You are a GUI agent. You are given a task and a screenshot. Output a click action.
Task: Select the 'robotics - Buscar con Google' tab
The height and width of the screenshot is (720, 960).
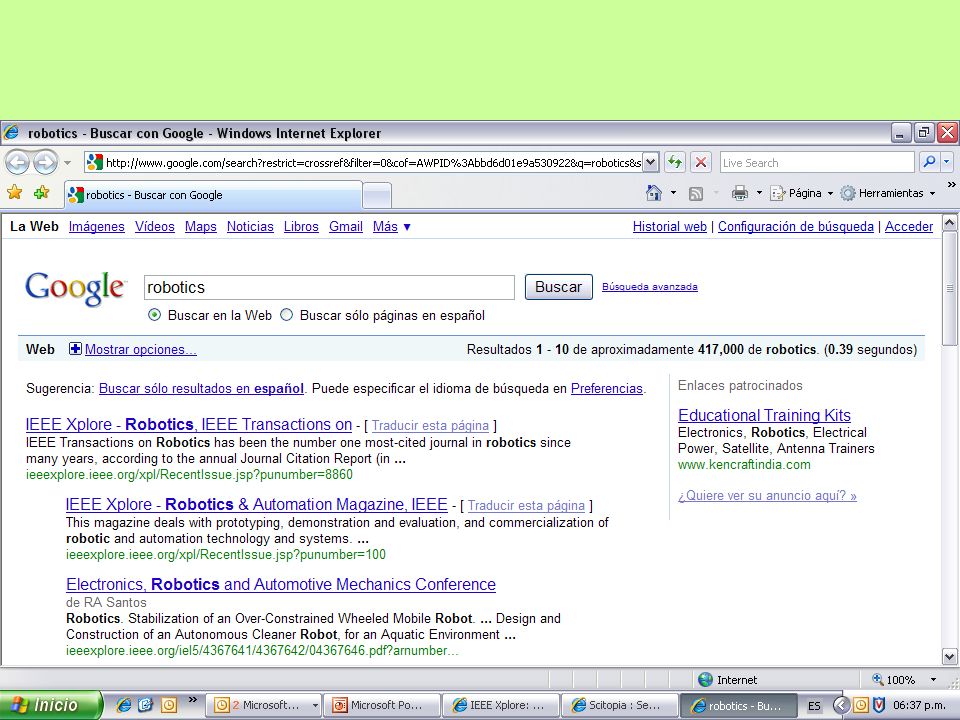pyautogui.click(x=213, y=195)
